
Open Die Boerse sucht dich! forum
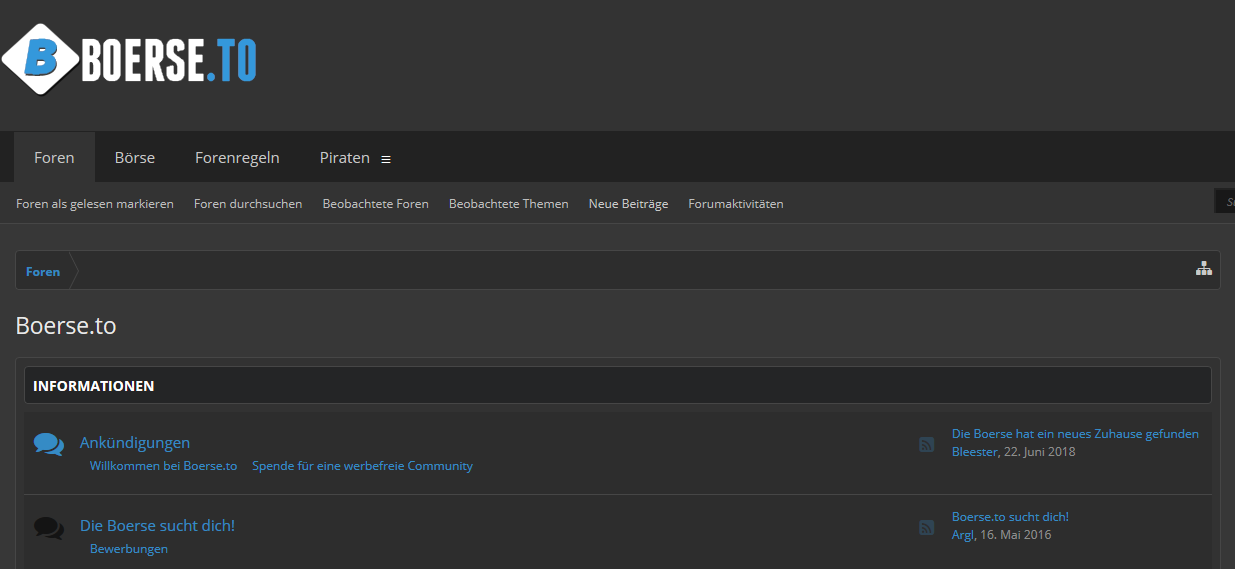point(157,525)
